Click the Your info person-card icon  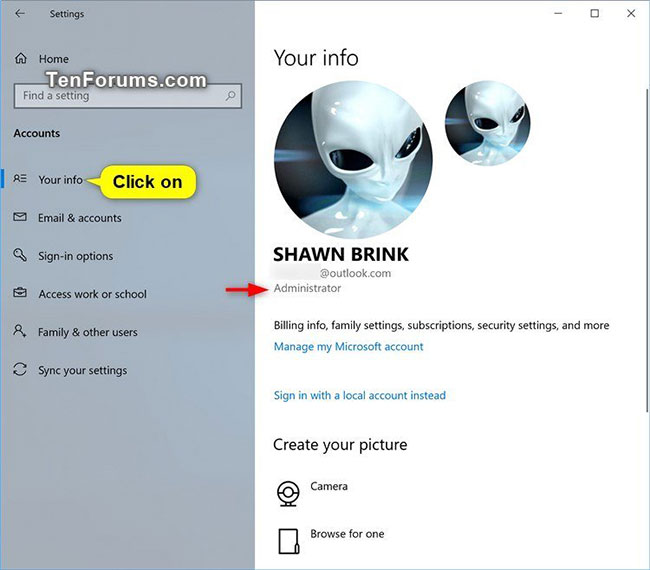click(20, 179)
